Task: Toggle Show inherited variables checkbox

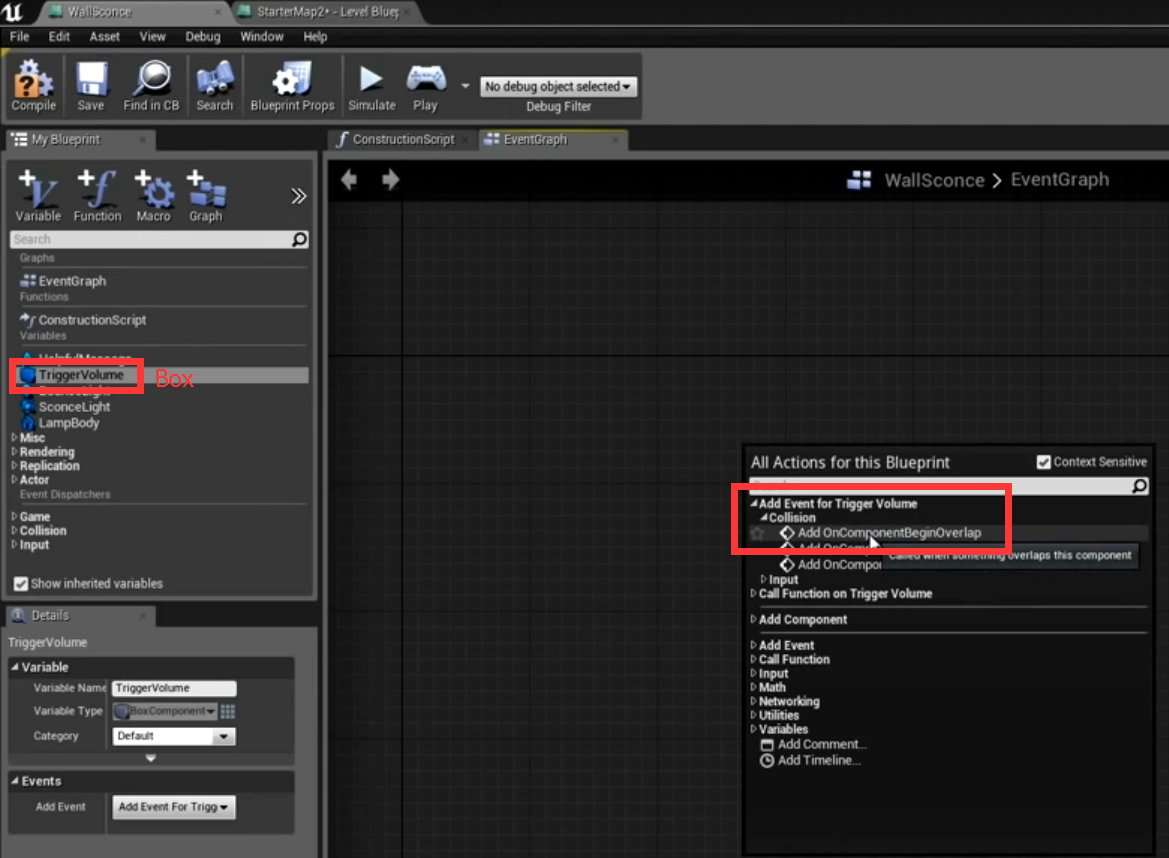Action: tap(21, 584)
